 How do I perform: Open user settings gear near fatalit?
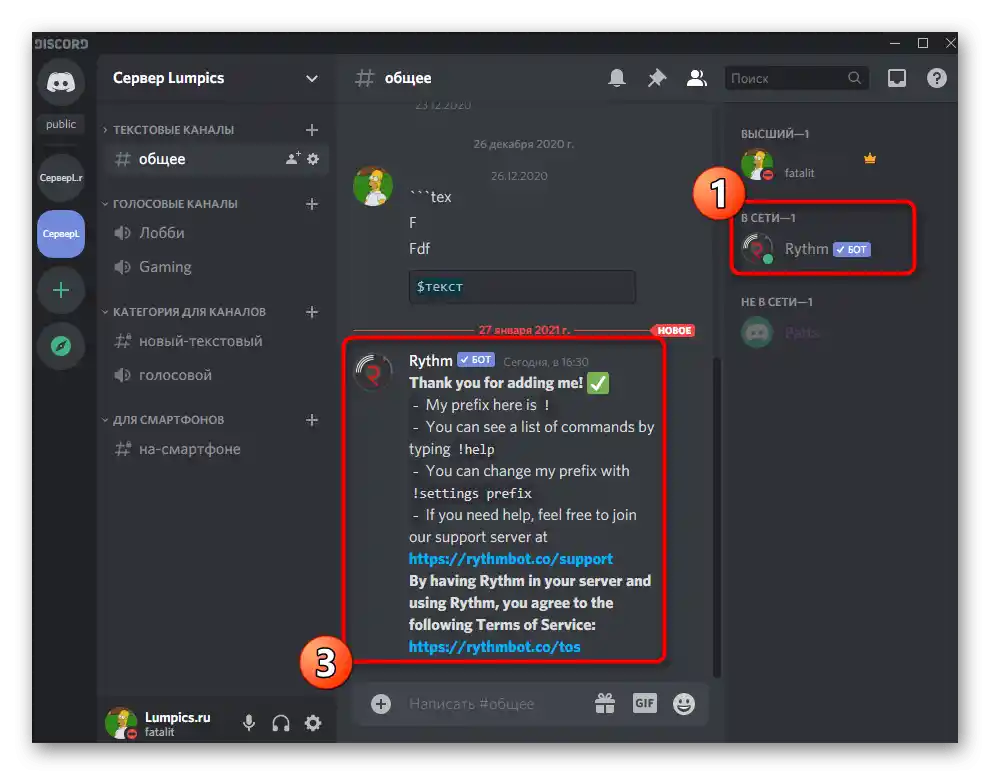(x=313, y=722)
